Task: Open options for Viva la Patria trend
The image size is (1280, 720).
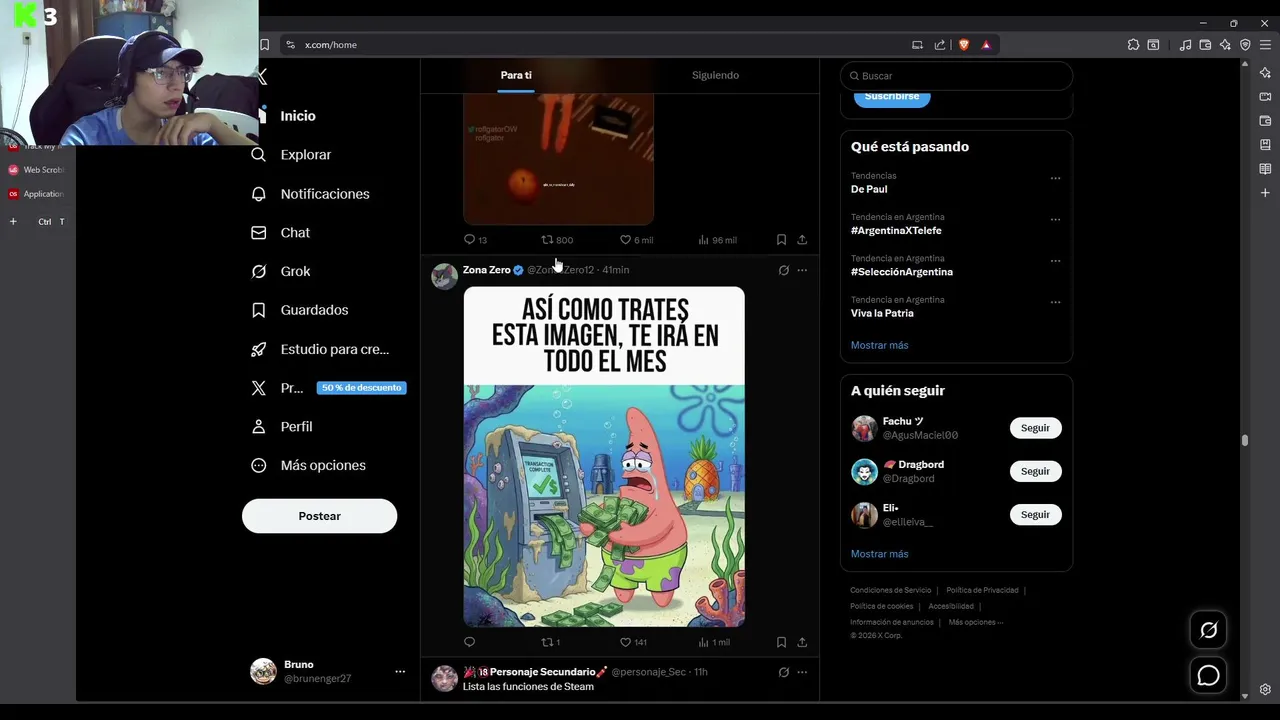Action: [x=1055, y=301]
